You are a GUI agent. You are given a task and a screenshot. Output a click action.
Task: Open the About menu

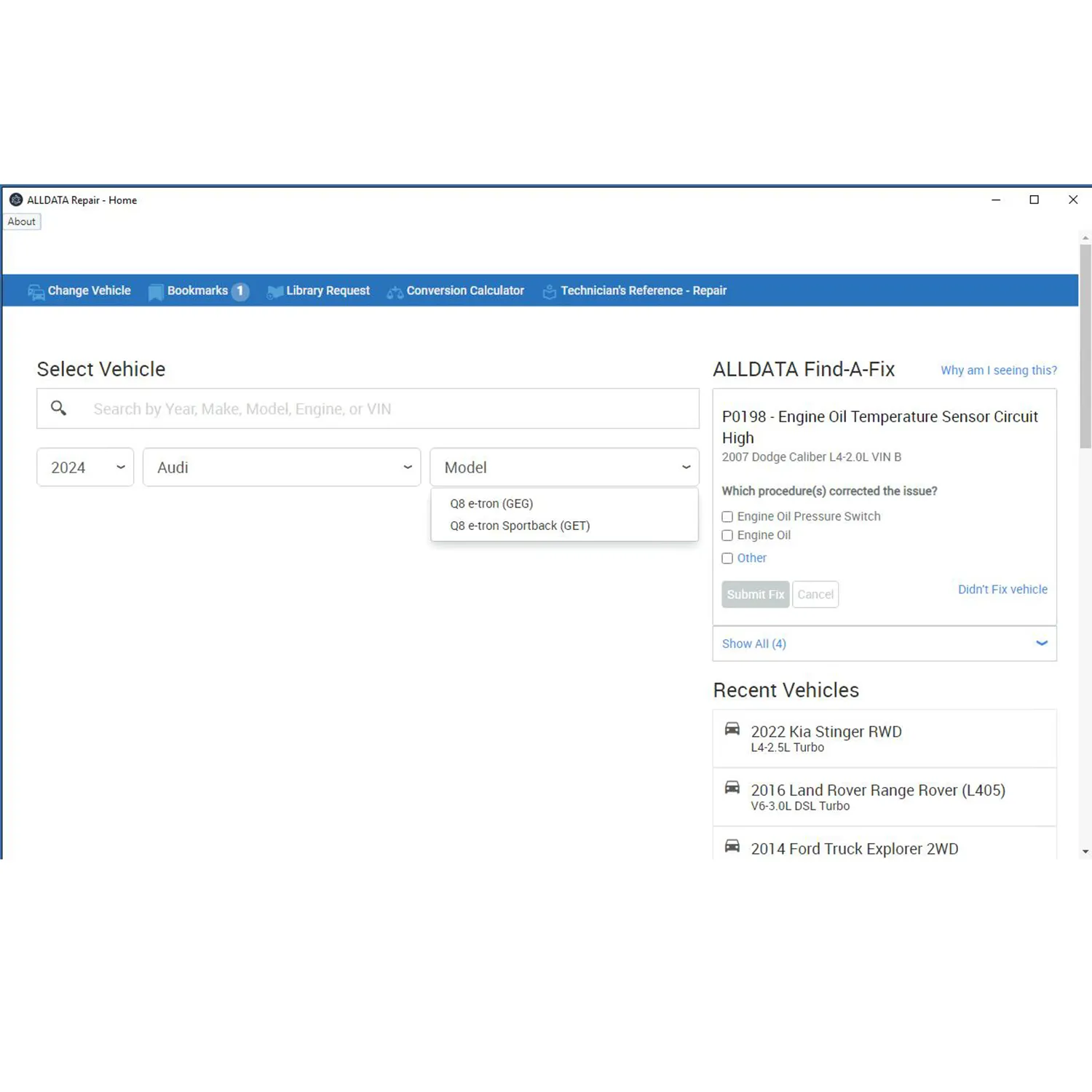click(x=22, y=222)
